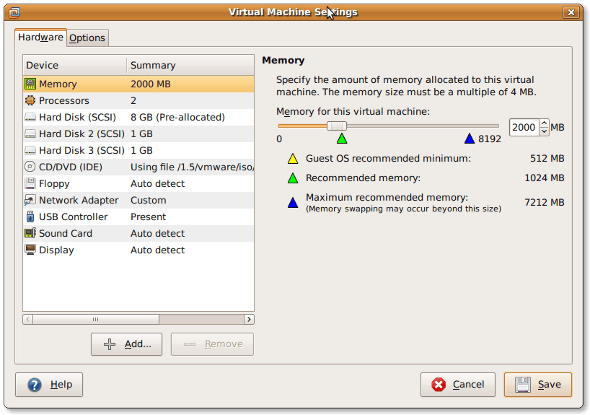The image size is (590, 415).
Task: Click the '1024 MB' recommended memory value
Action: (x=544, y=178)
